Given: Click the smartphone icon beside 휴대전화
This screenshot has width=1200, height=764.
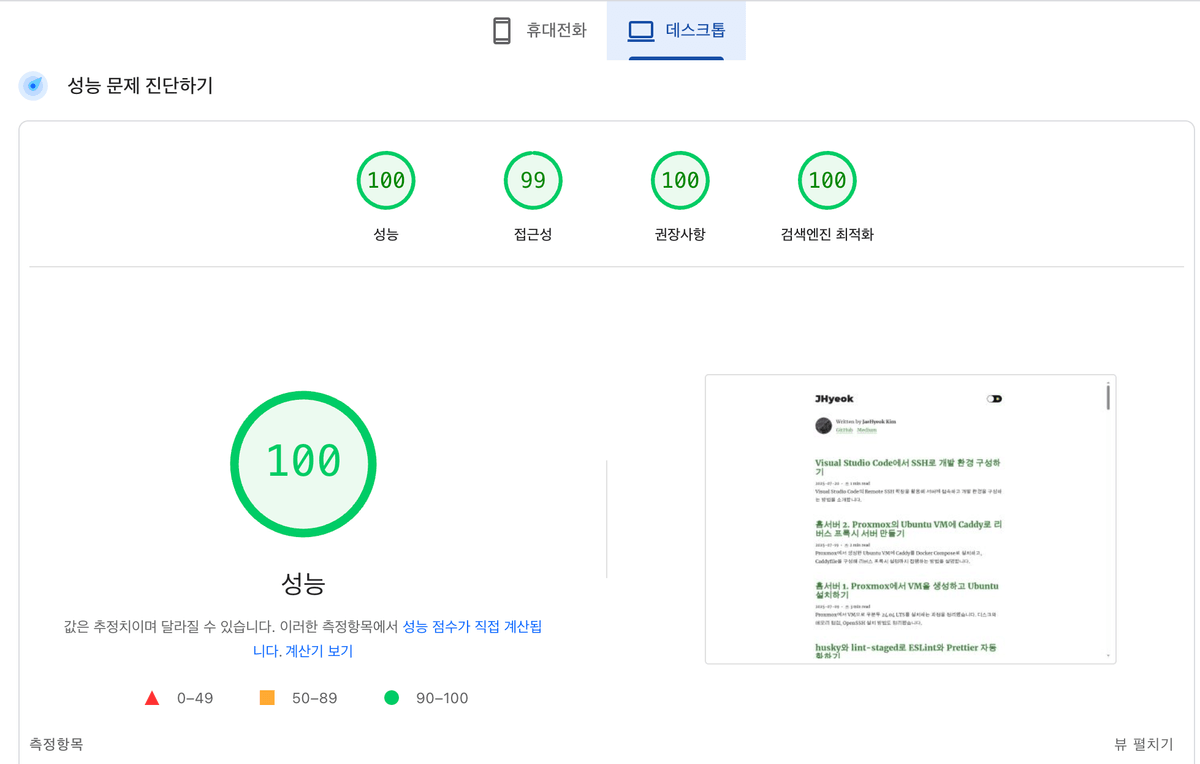Looking at the screenshot, I should pos(503,30).
